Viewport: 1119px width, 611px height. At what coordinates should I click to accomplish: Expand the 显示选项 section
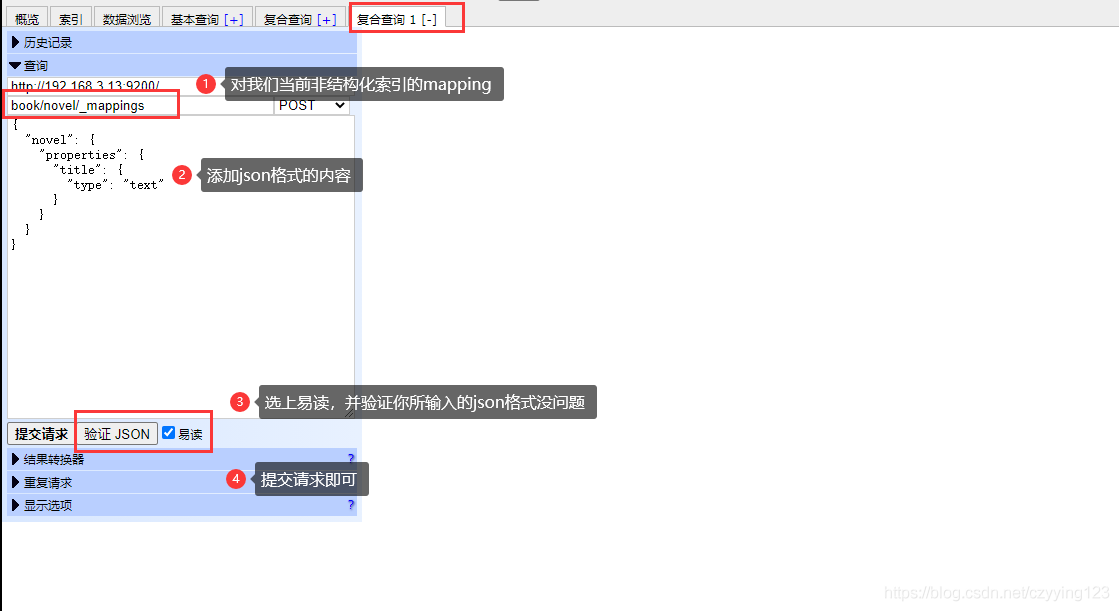pyautogui.click(x=182, y=505)
